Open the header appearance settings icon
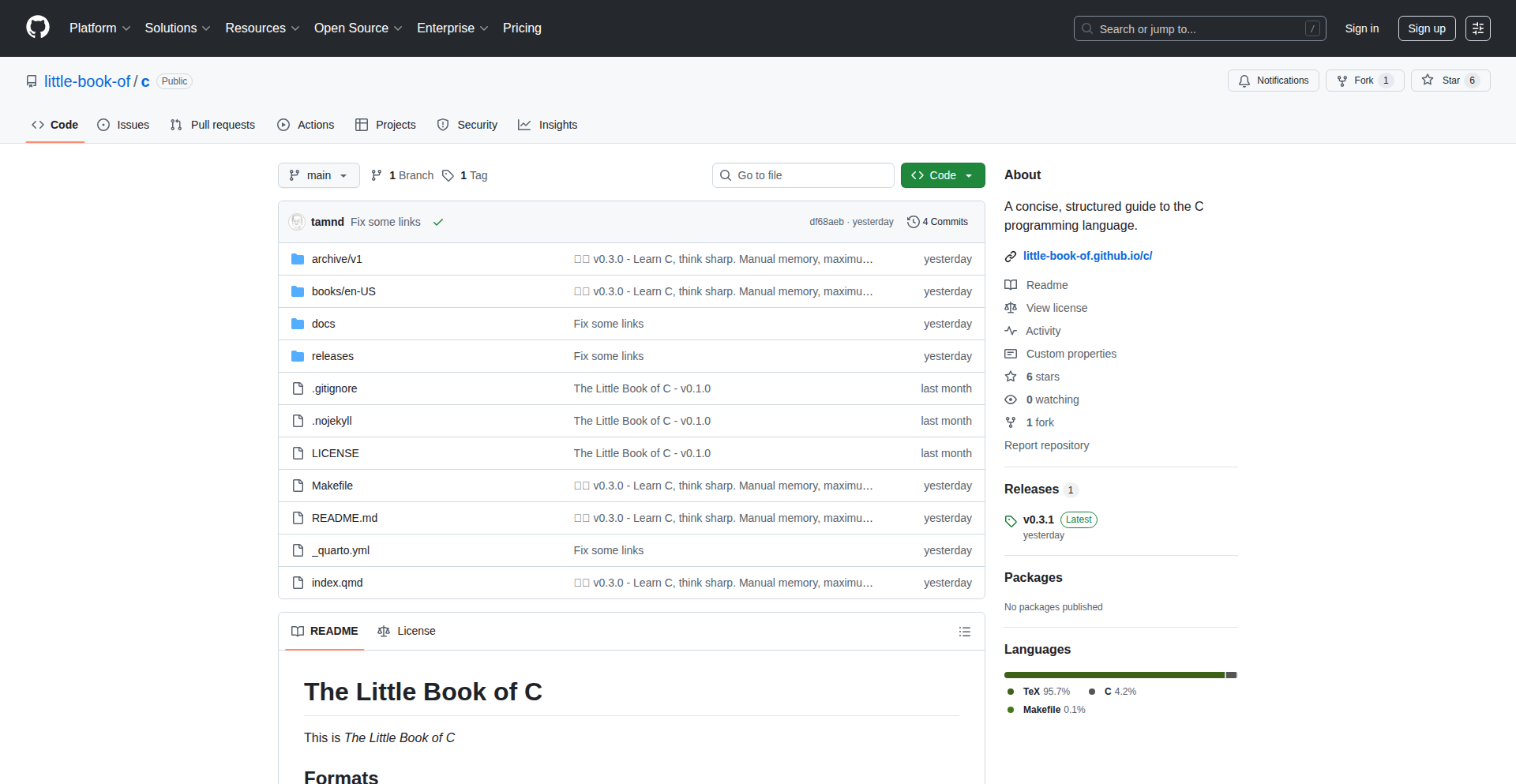 [x=1477, y=28]
